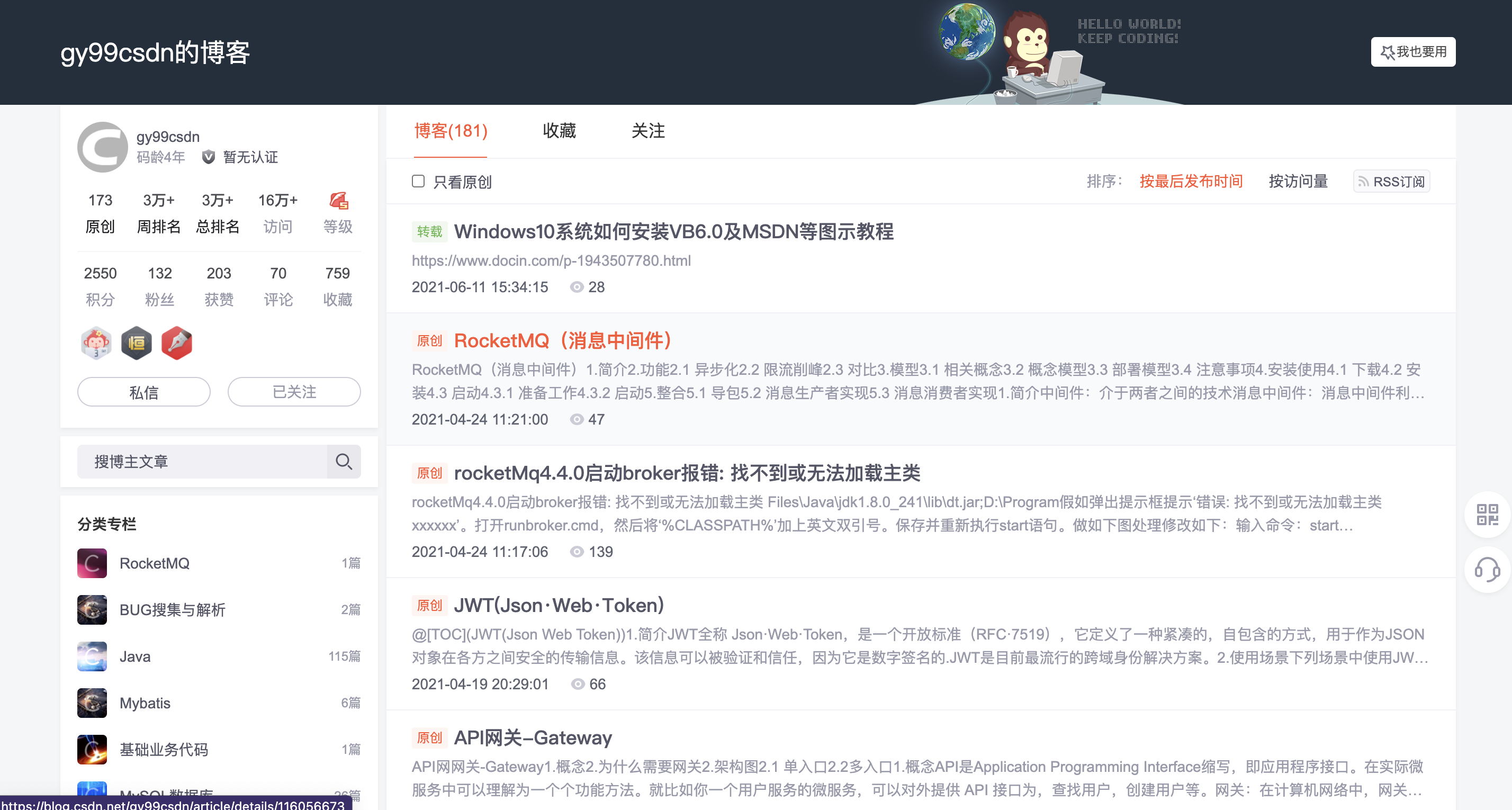This screenshot has width=1512, height=810.
Task: Click the shield icon beside 暂无认证
Action: coord(209,157)
